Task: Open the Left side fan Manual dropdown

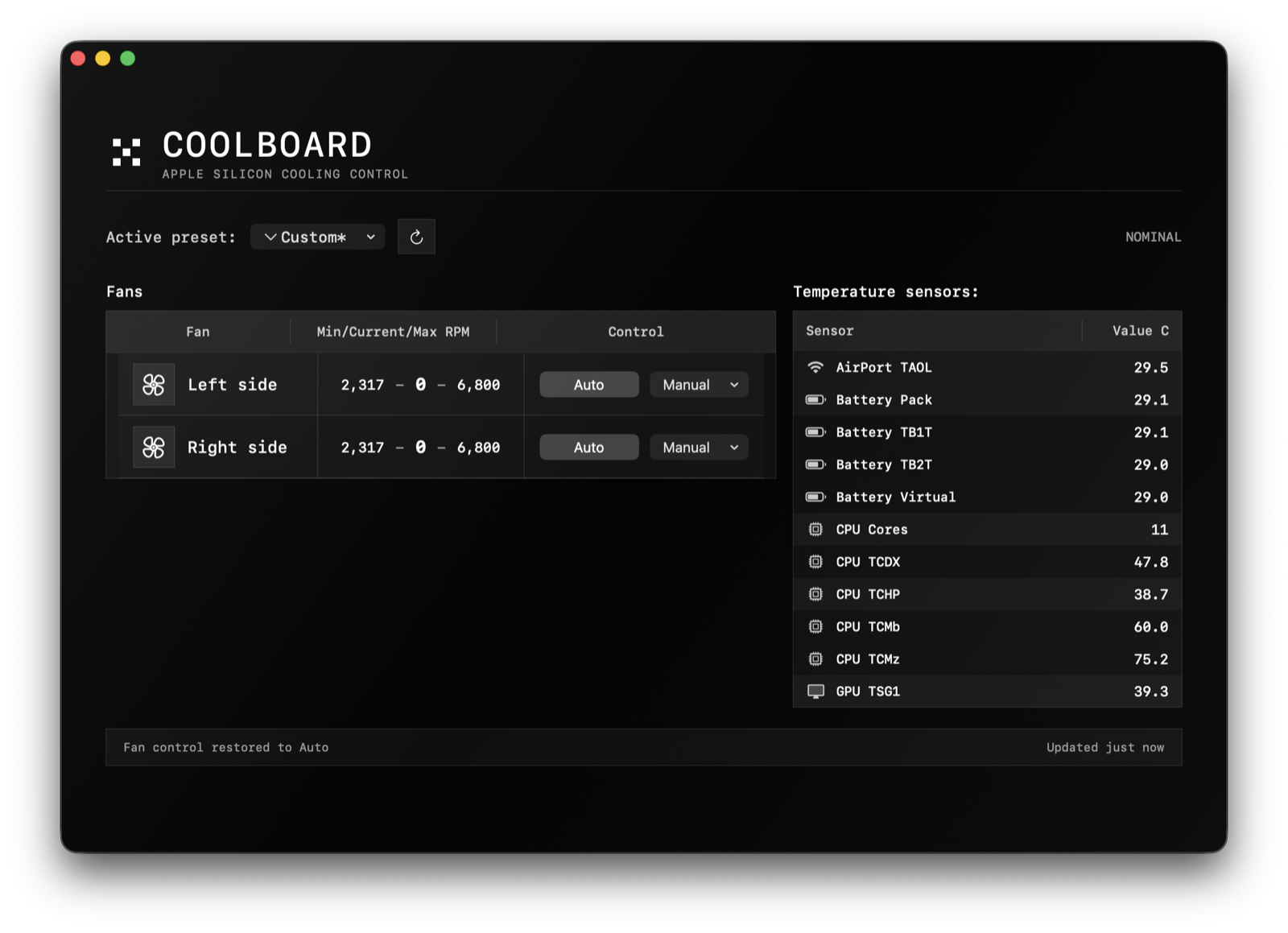Action: [700, 385]
